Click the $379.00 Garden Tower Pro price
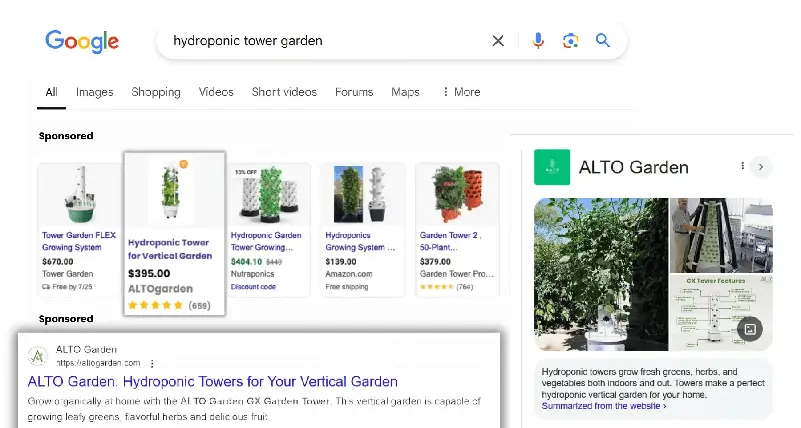This screenshot has height=428, width=801. pos(435,261)
